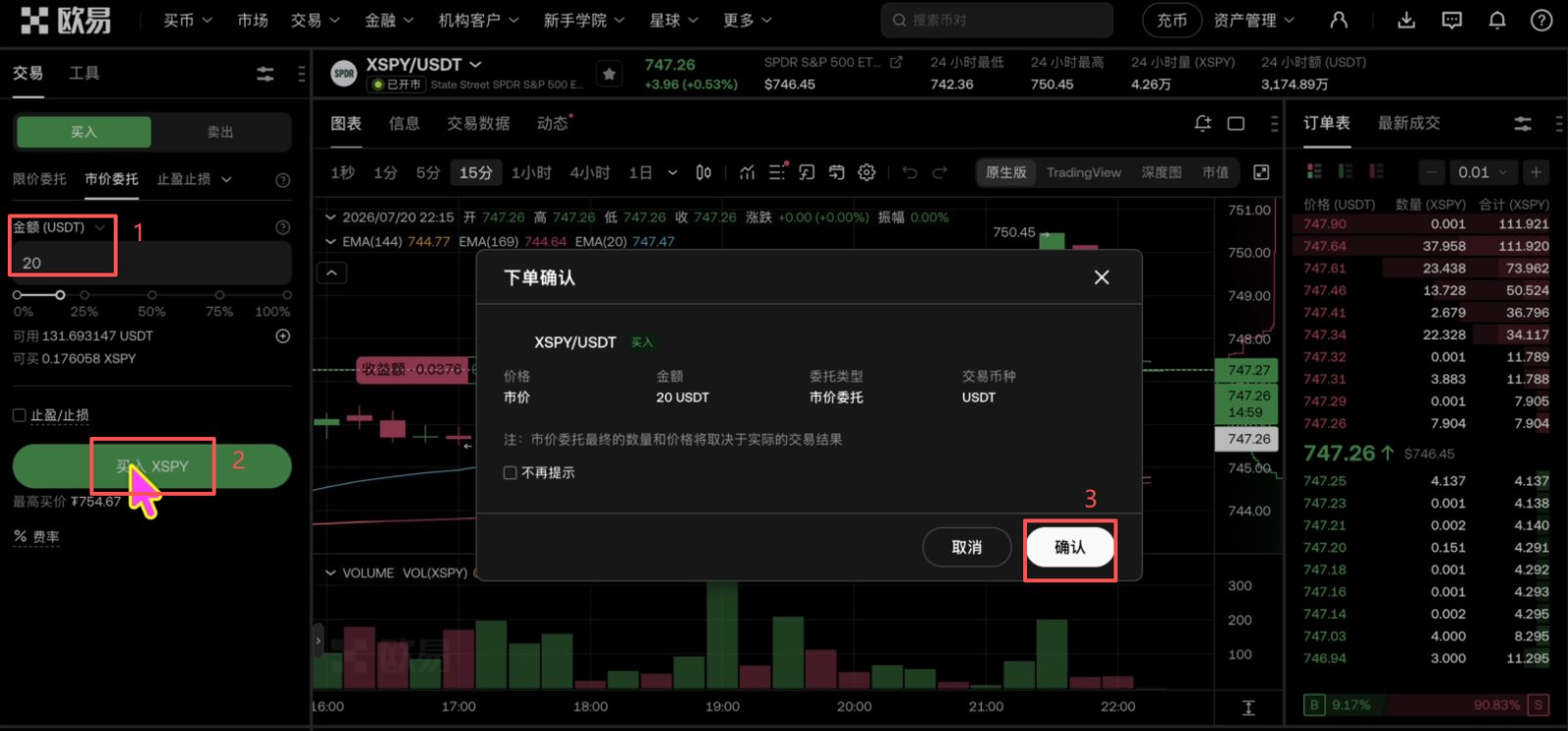Click the amount field help icon
Screen dimensions: 1568x731
pyautogui.click(x=282, y=227)
